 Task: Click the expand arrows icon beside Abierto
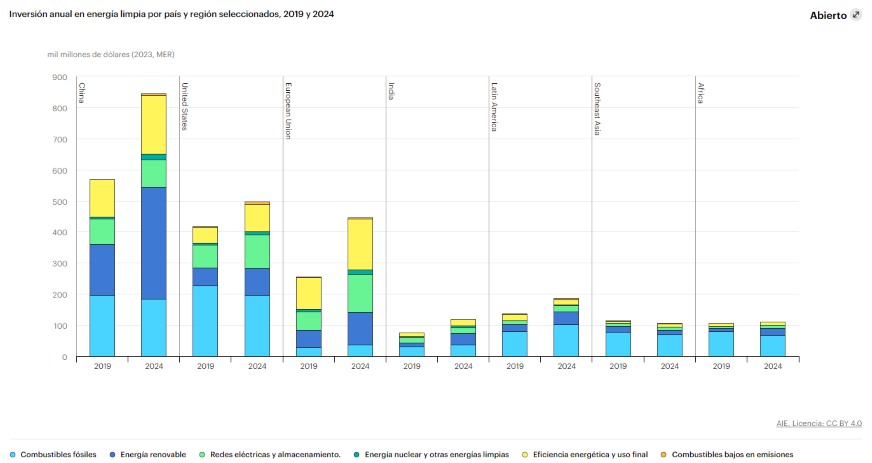coord(856,15)
